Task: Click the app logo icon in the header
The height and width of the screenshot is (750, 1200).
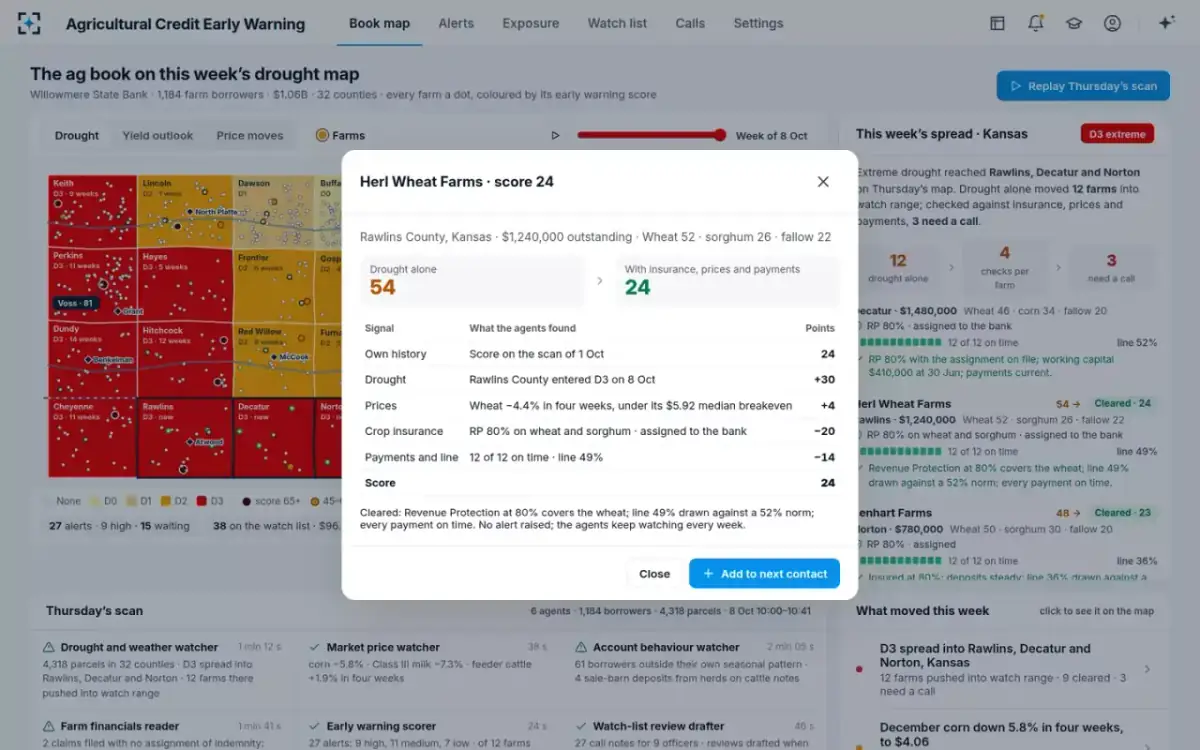Action: click(30, 23)
